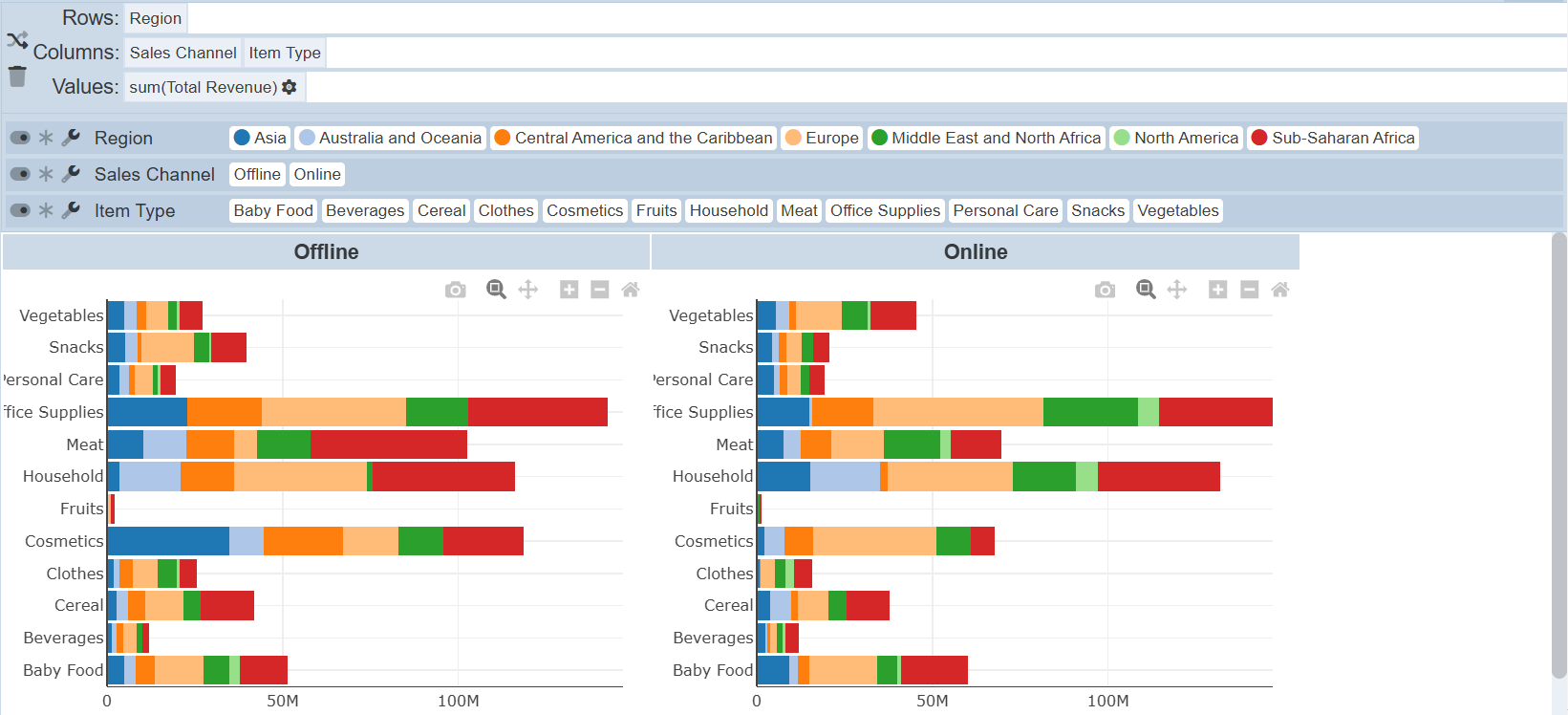The height and width of the screenshot is (715, 1568).
Task: Click asterisk select-all for Sales Channel
Action: (x=46, y=174)
